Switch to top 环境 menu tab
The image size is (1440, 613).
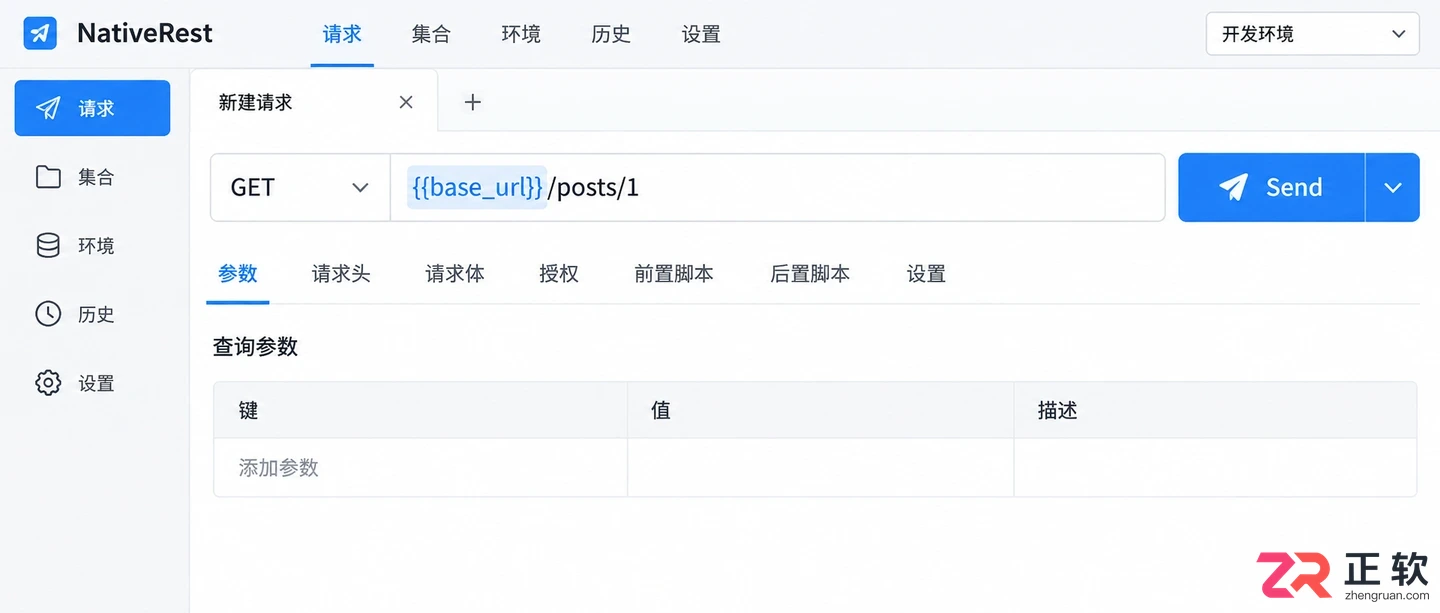tap(521, 34)
